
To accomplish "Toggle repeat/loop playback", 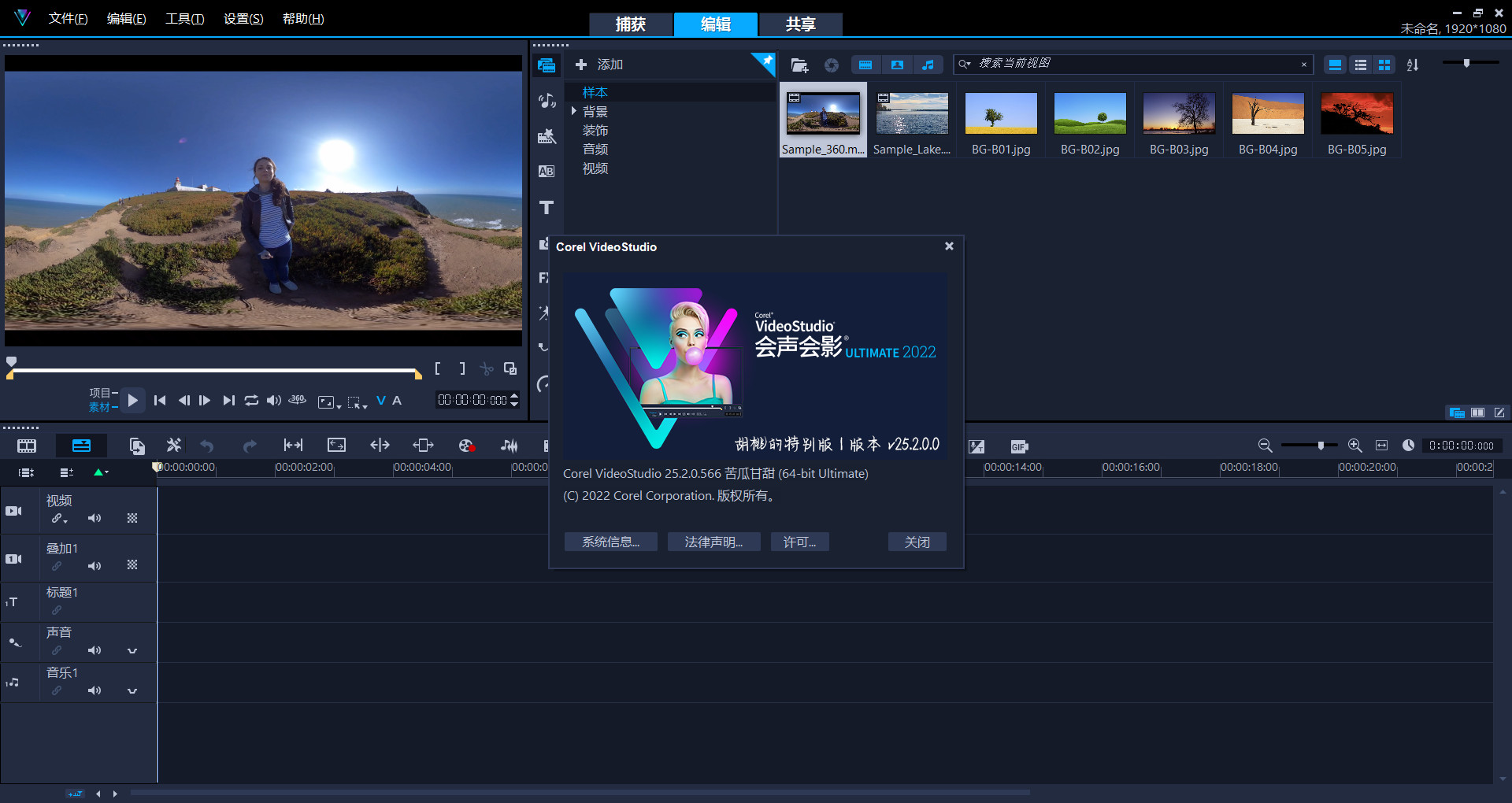I will pos(251,400).
